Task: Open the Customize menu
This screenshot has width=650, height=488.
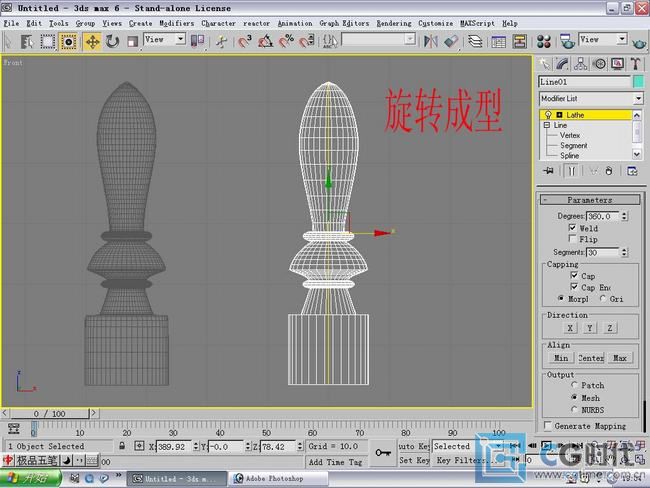Action: pos(435,23)
